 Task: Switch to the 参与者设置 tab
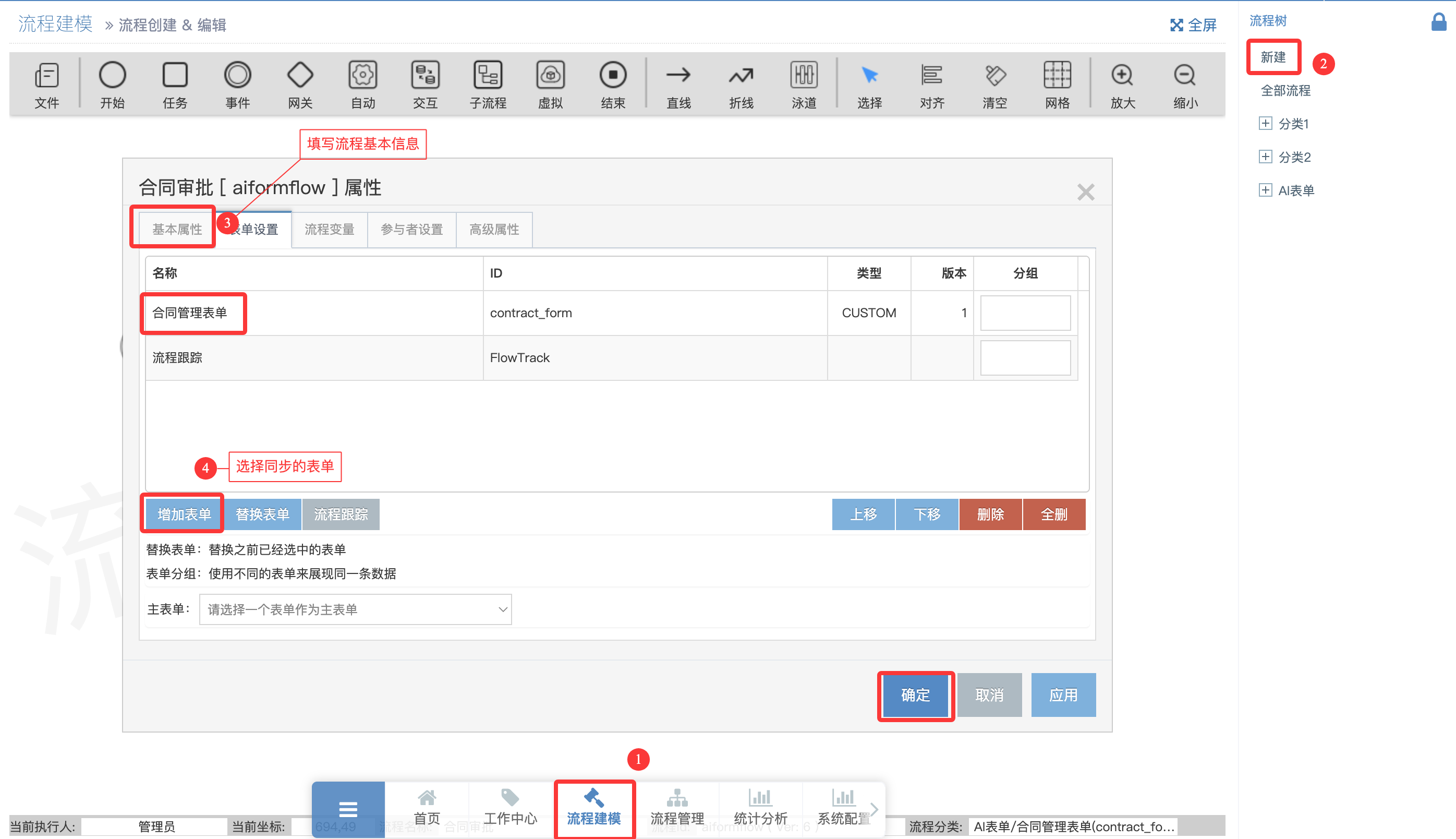pos(412,230)
